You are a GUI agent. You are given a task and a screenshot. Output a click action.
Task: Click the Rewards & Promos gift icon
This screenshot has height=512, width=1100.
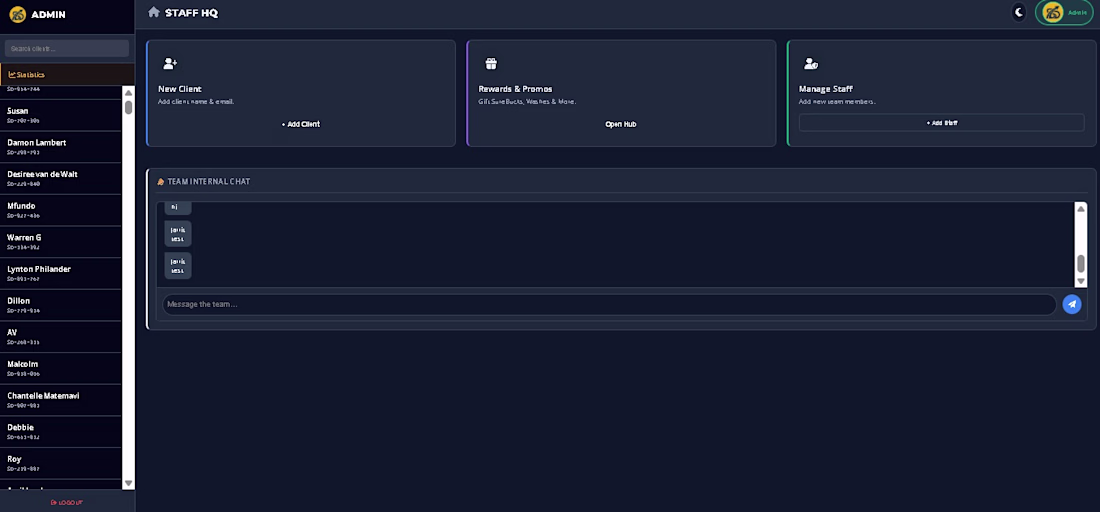click(491, 64)
